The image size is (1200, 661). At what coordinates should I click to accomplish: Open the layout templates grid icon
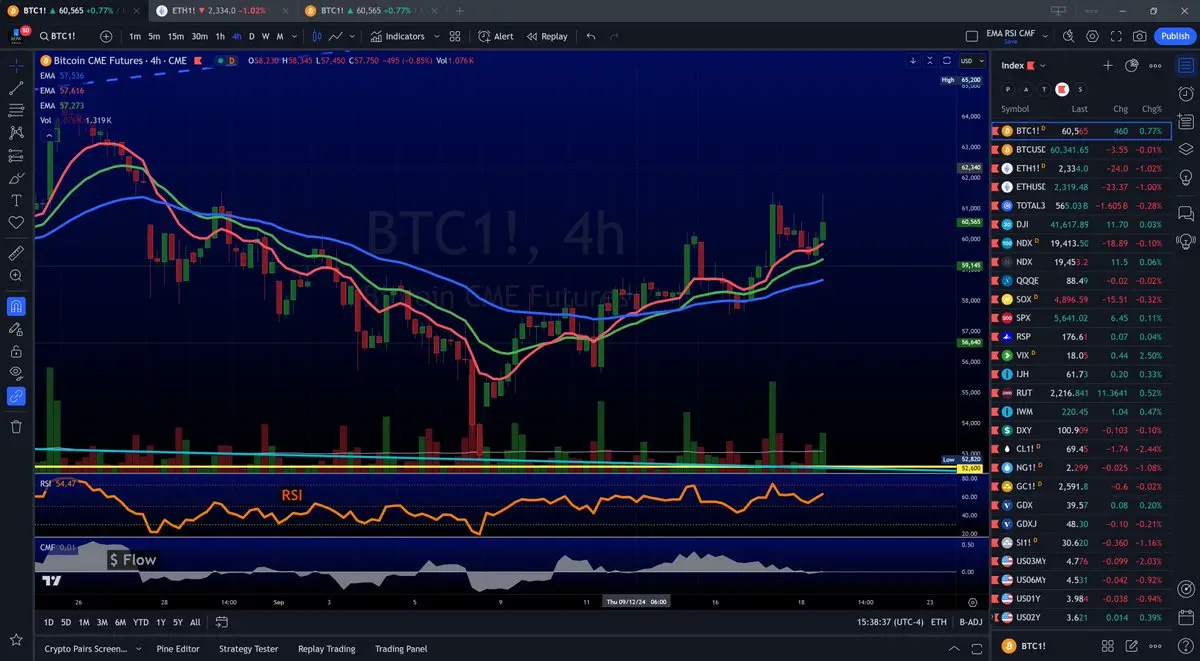click(455, 36)
